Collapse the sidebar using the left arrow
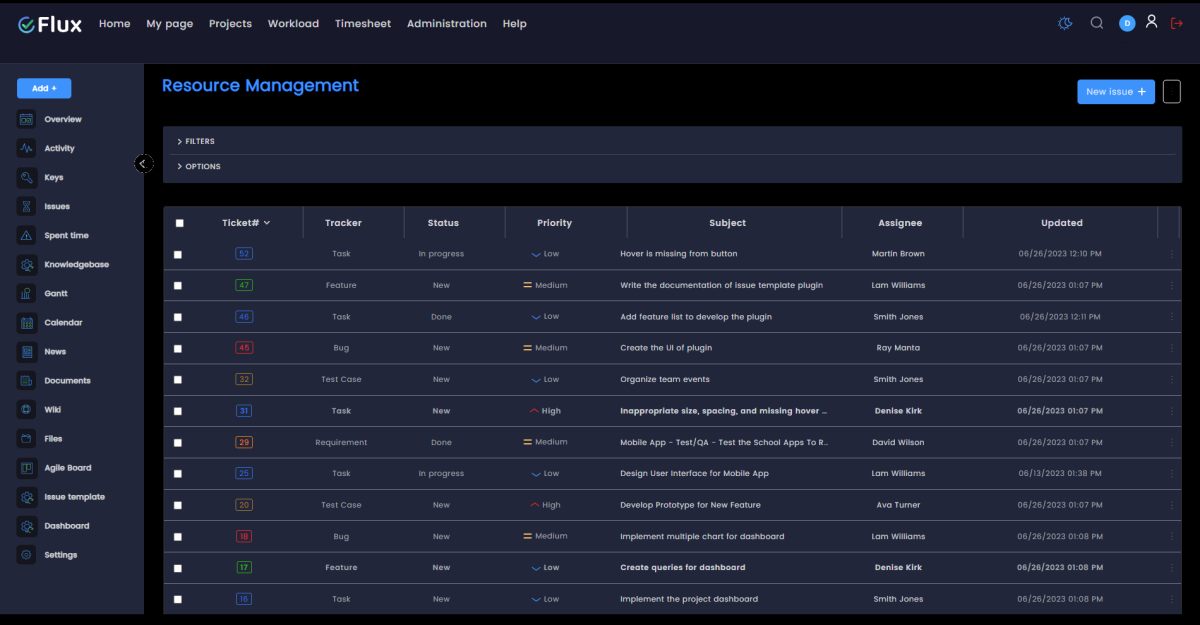The image size is (1200, 625). [143, 162]
